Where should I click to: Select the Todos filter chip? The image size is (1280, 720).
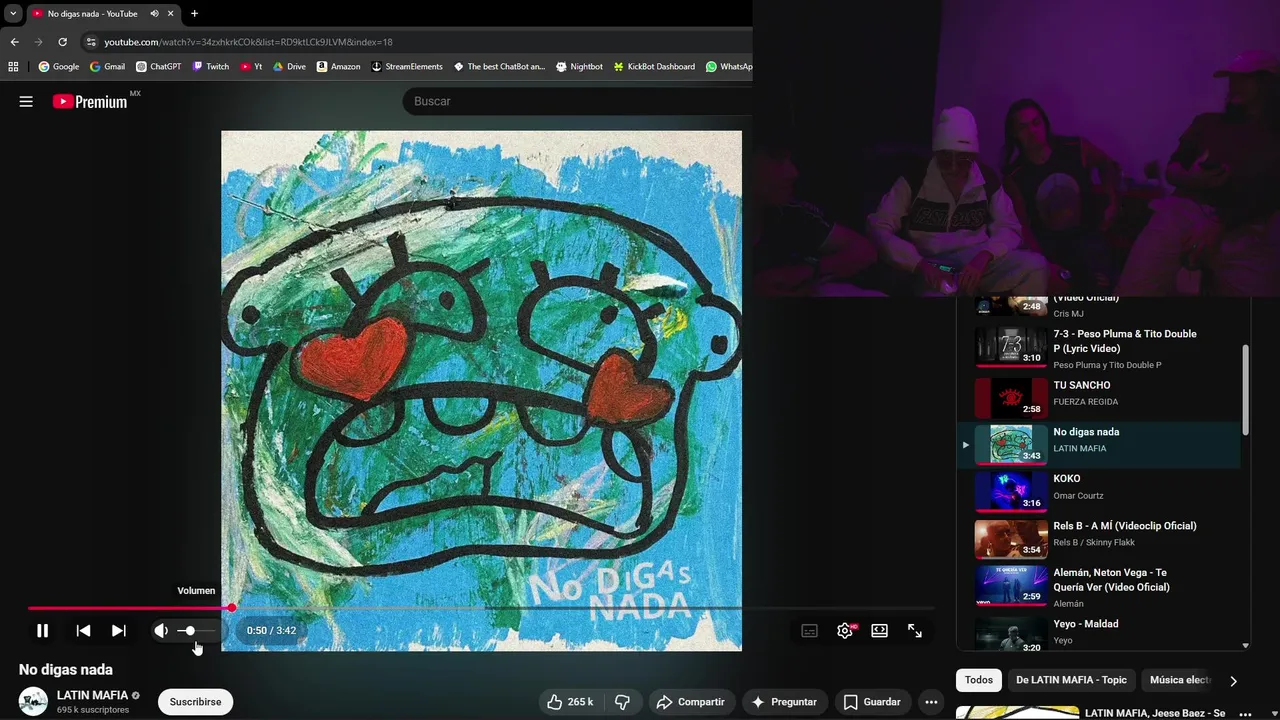tap(979, 680)
